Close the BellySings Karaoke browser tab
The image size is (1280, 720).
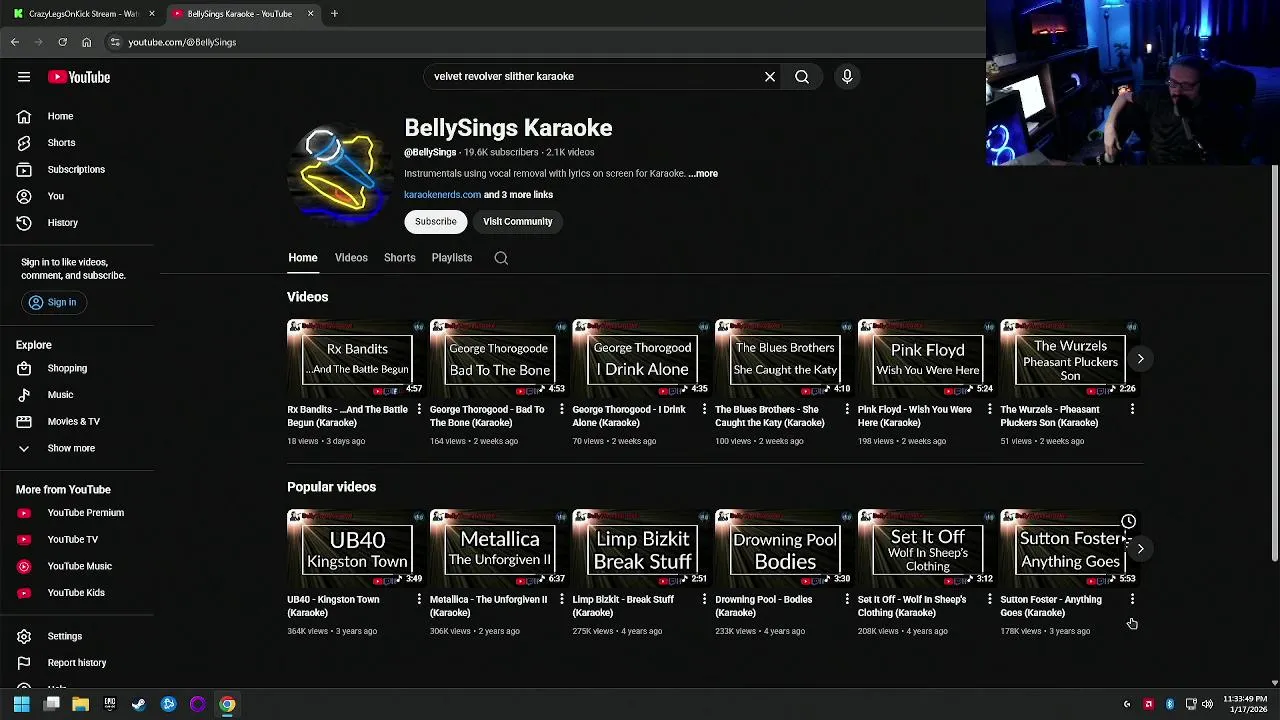pyautogui.click(x=310, y=14)
